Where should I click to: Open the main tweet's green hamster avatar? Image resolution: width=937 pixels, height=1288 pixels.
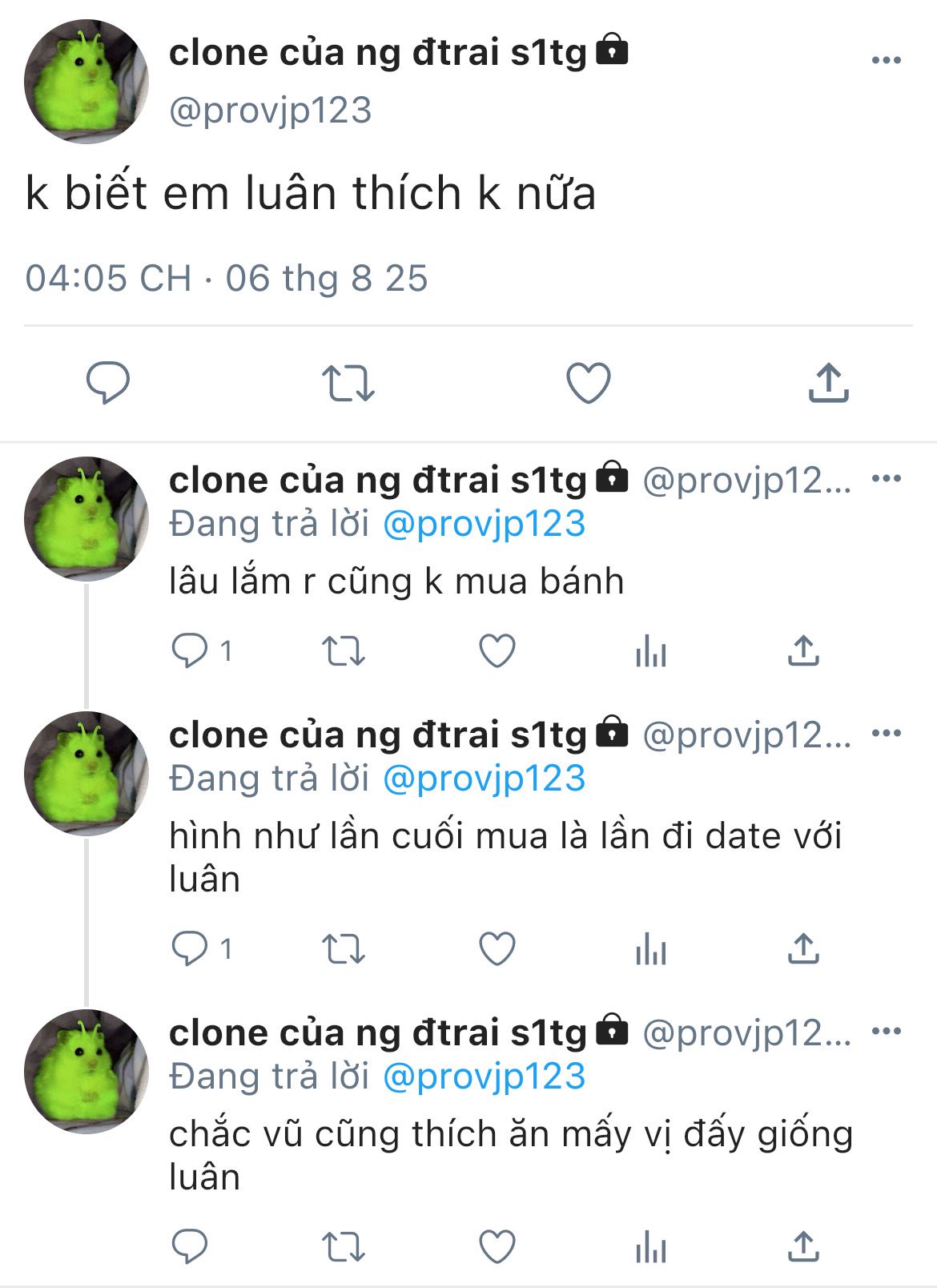pos(86,83)
